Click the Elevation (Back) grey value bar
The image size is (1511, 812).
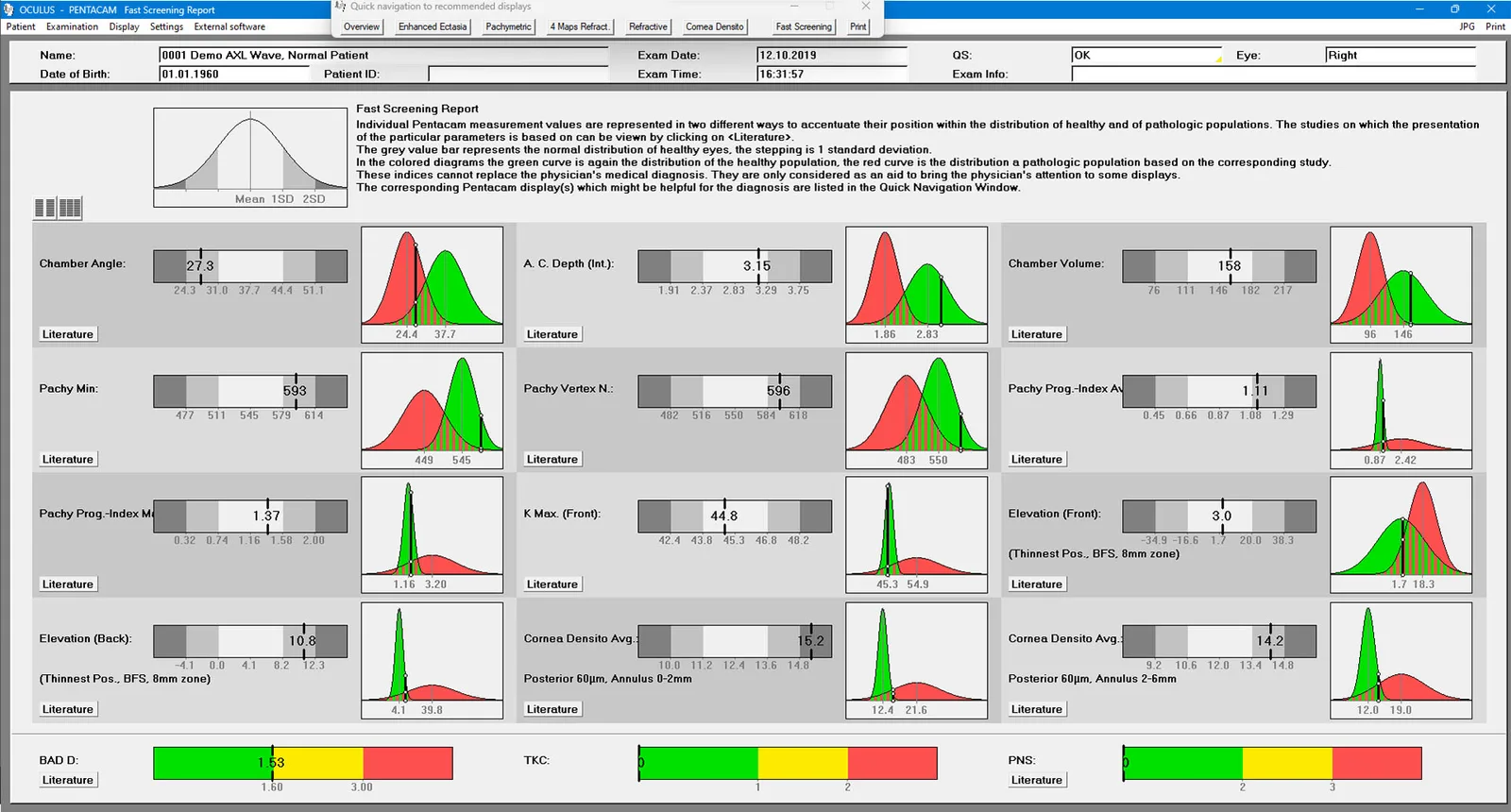point(250,641)
